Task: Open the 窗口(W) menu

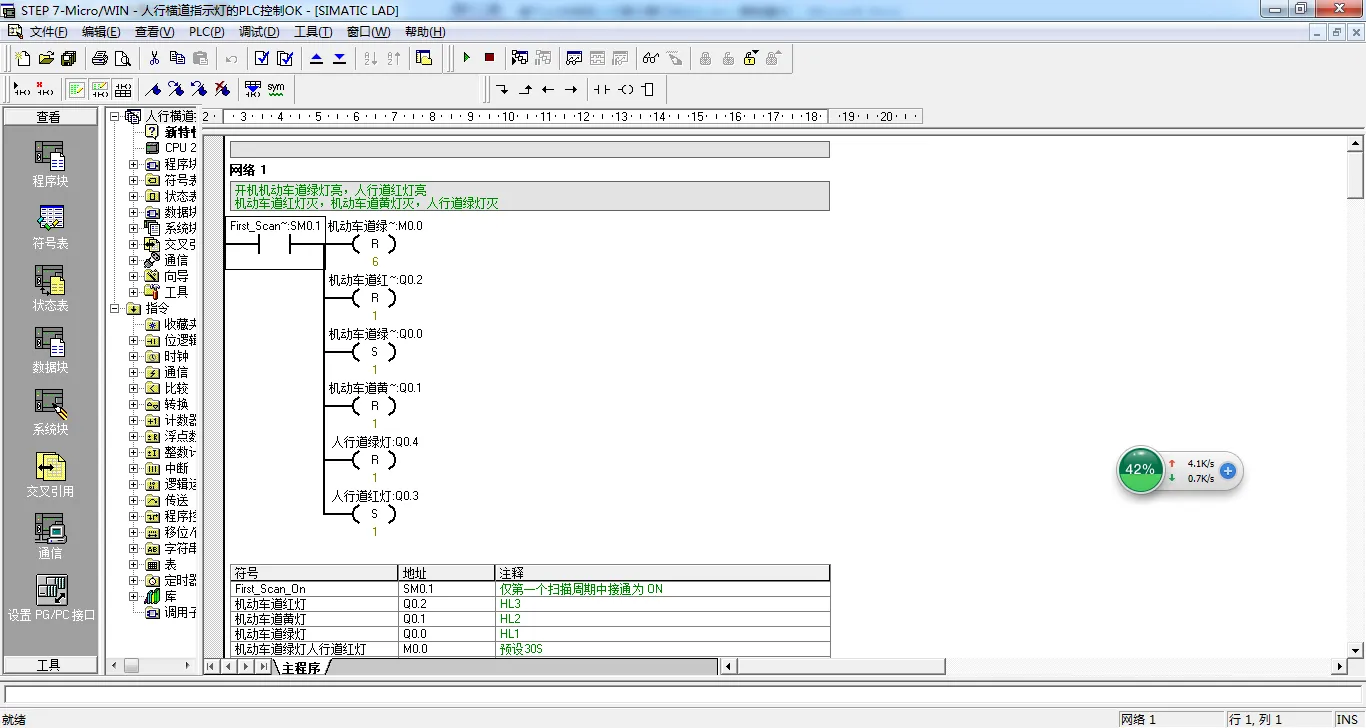Action: tap(369, 32)
